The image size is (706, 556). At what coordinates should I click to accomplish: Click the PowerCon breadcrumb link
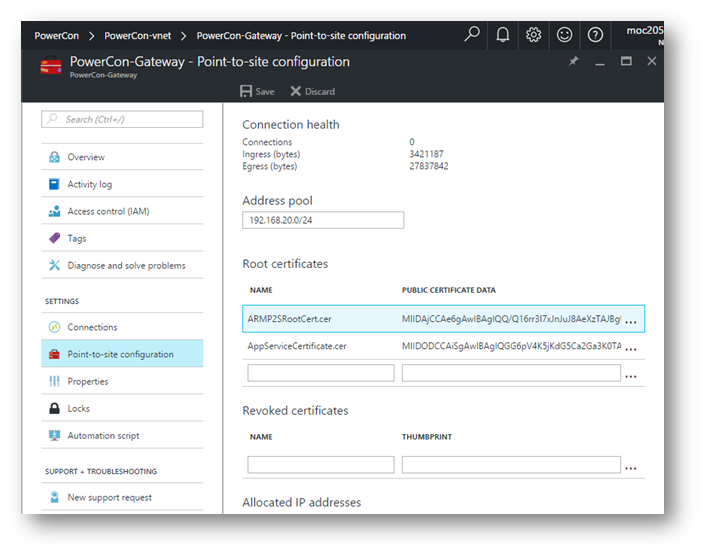57,36
